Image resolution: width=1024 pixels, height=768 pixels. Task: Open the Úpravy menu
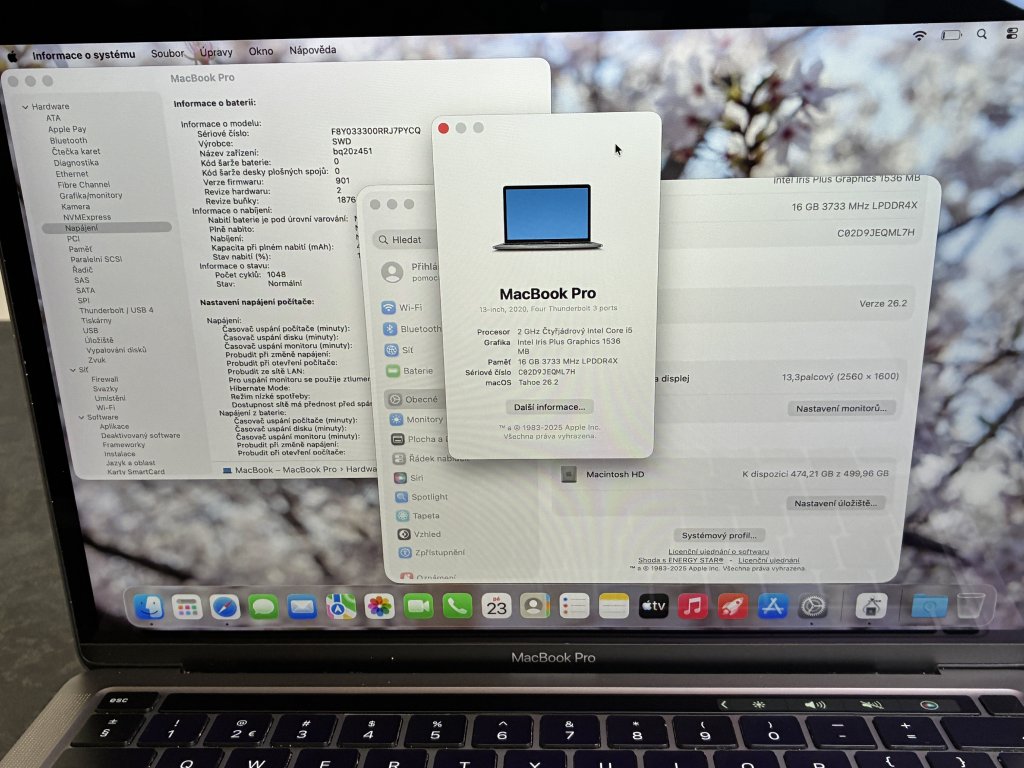216,52
